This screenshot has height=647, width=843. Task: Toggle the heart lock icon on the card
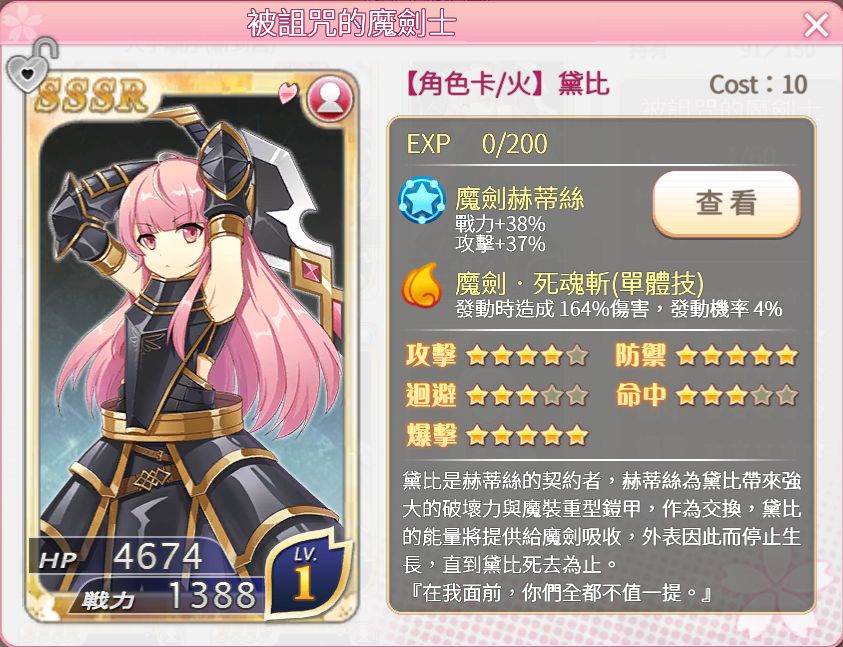[31, 65]
